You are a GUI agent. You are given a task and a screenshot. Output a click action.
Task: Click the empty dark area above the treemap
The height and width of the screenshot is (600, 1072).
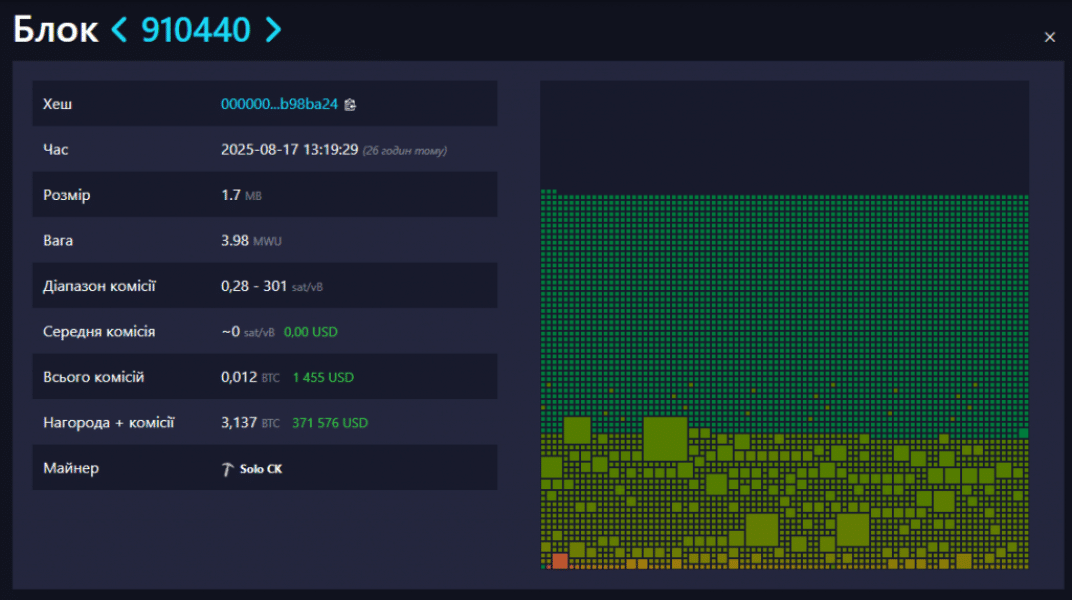784,135
